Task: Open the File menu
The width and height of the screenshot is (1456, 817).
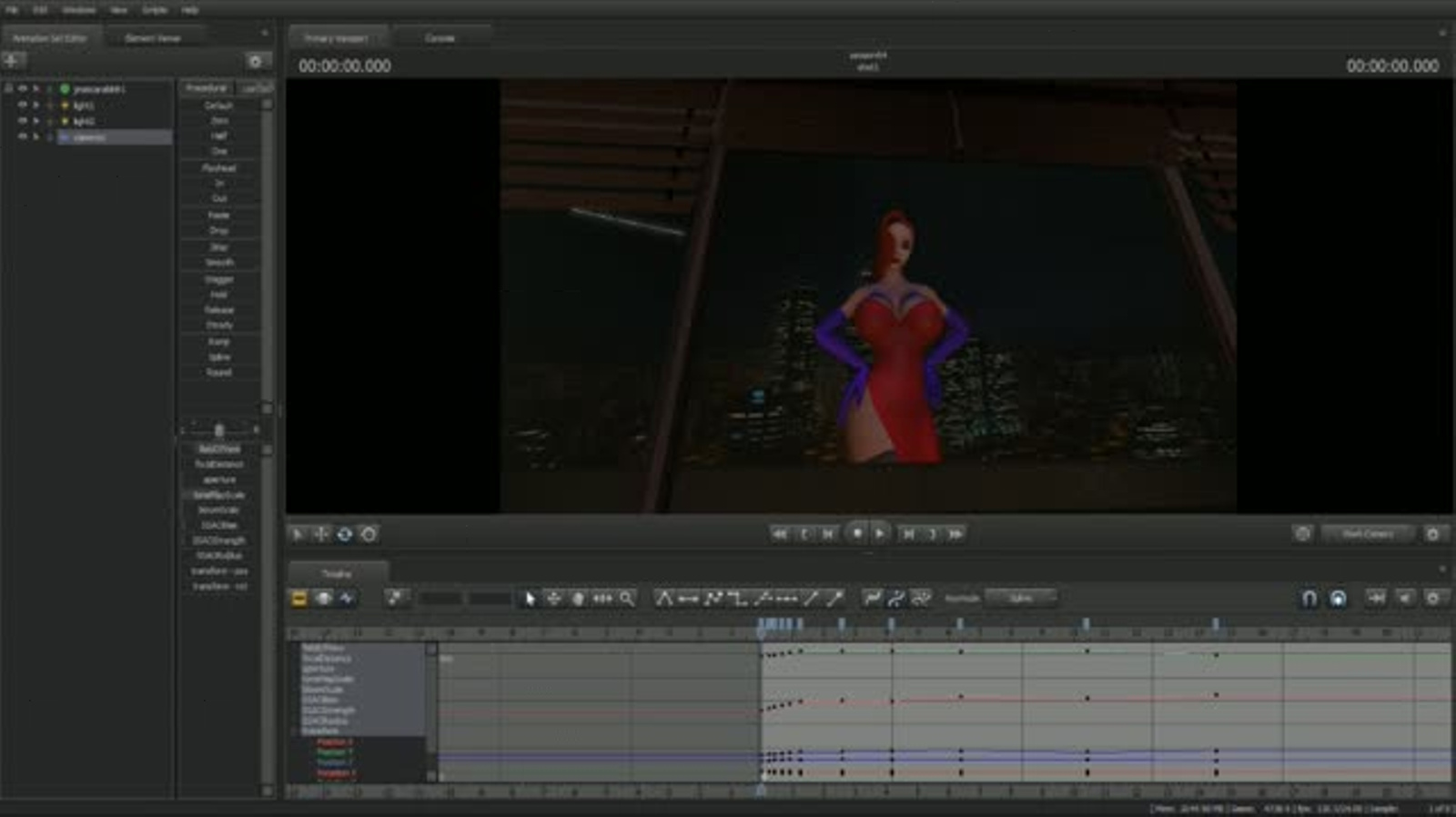Action: click(12, 9)
